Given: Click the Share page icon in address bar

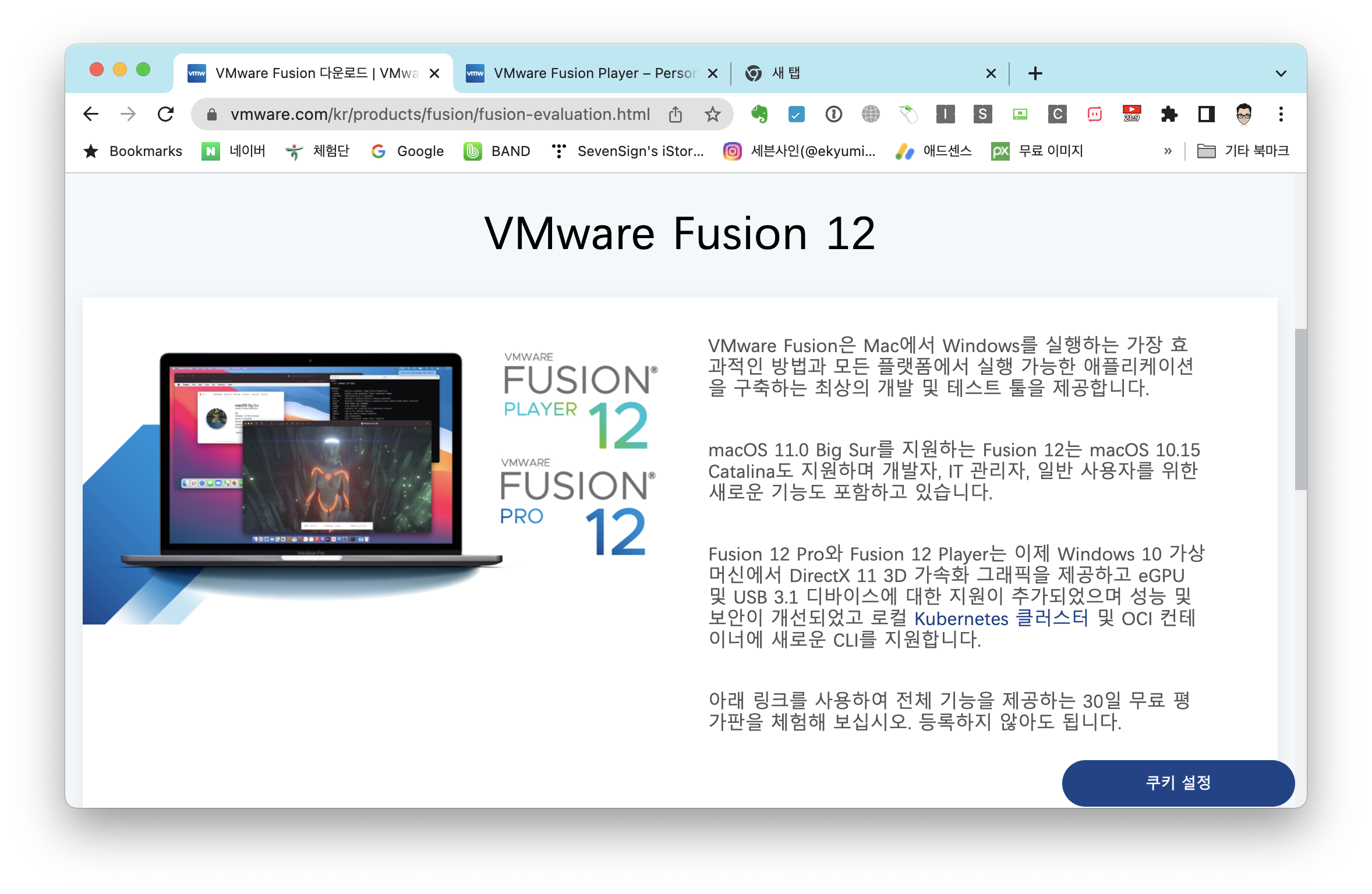Looking at the screenshot, I should click(676, 114).
